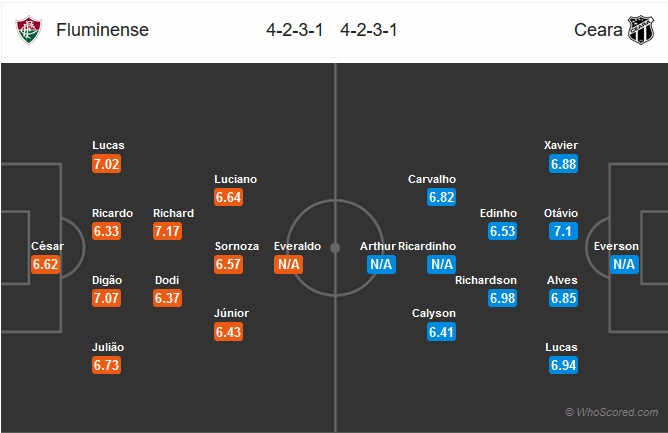This screenshot has height=433, width=668.
Task: Open player Sornoza's name label
Action: coord(237,246)
